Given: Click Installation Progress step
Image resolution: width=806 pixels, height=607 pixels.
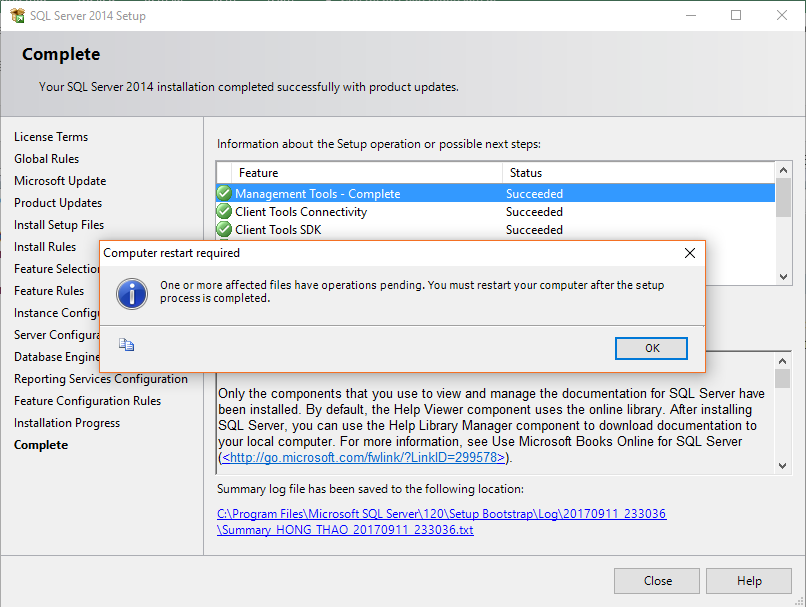Looking at the screenshot, I should click(x=67, y=423).
